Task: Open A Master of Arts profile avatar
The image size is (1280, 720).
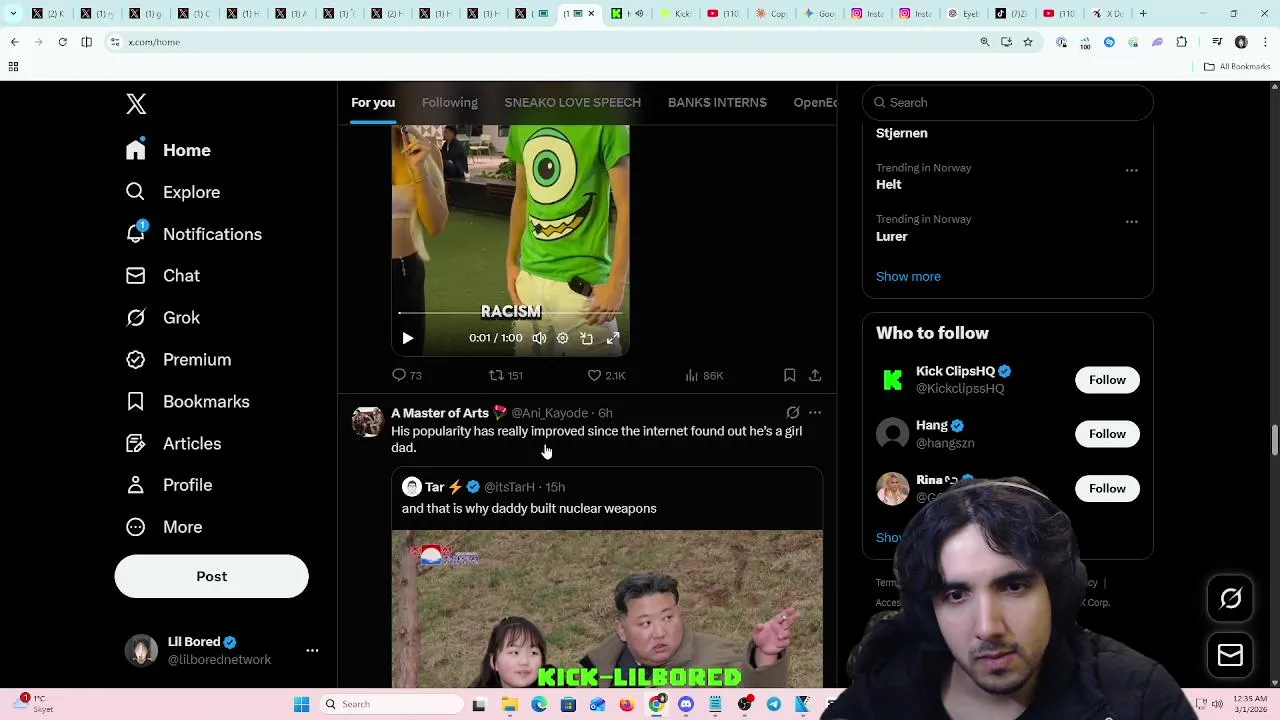Action: tap(367, 422)
